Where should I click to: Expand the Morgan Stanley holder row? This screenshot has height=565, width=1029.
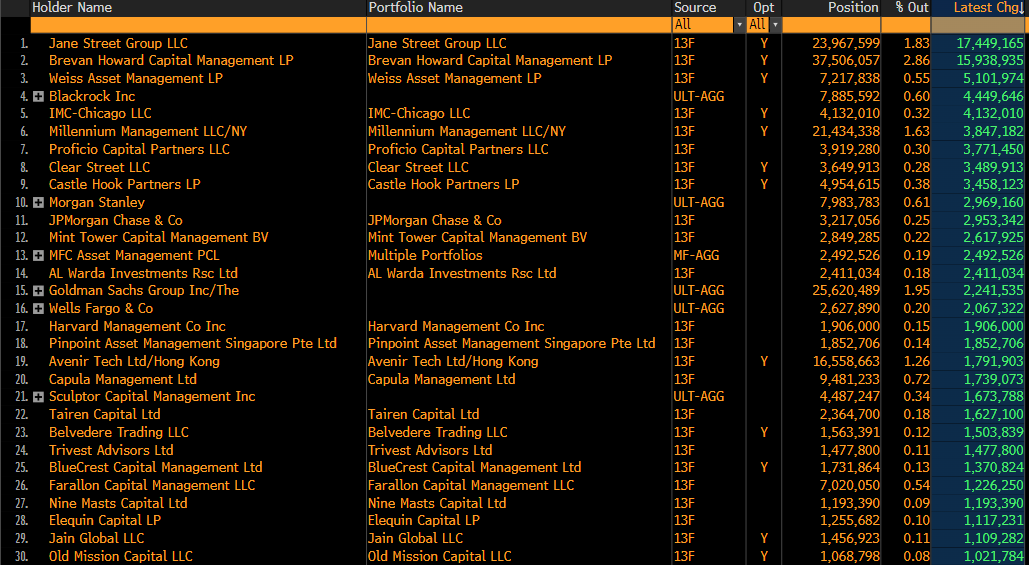point(38,203)
